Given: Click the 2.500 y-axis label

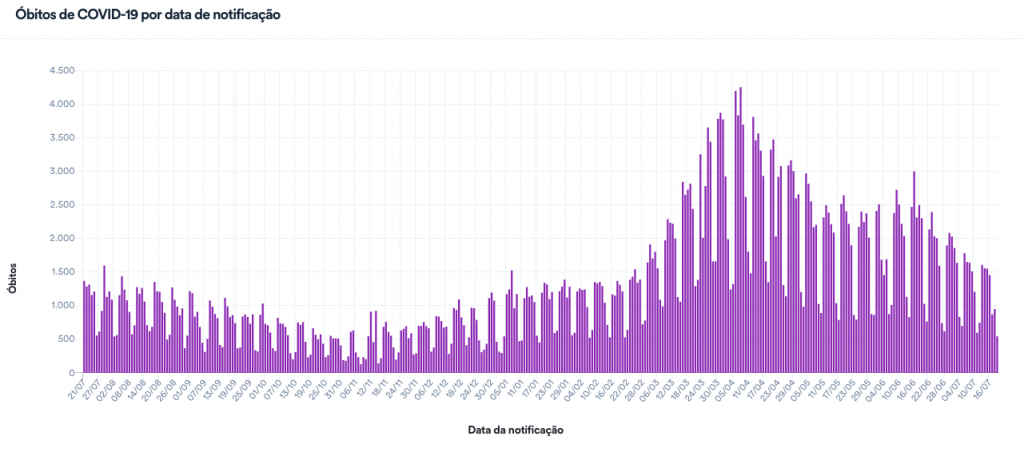Looking at the screenshot, I should (60, 205).
